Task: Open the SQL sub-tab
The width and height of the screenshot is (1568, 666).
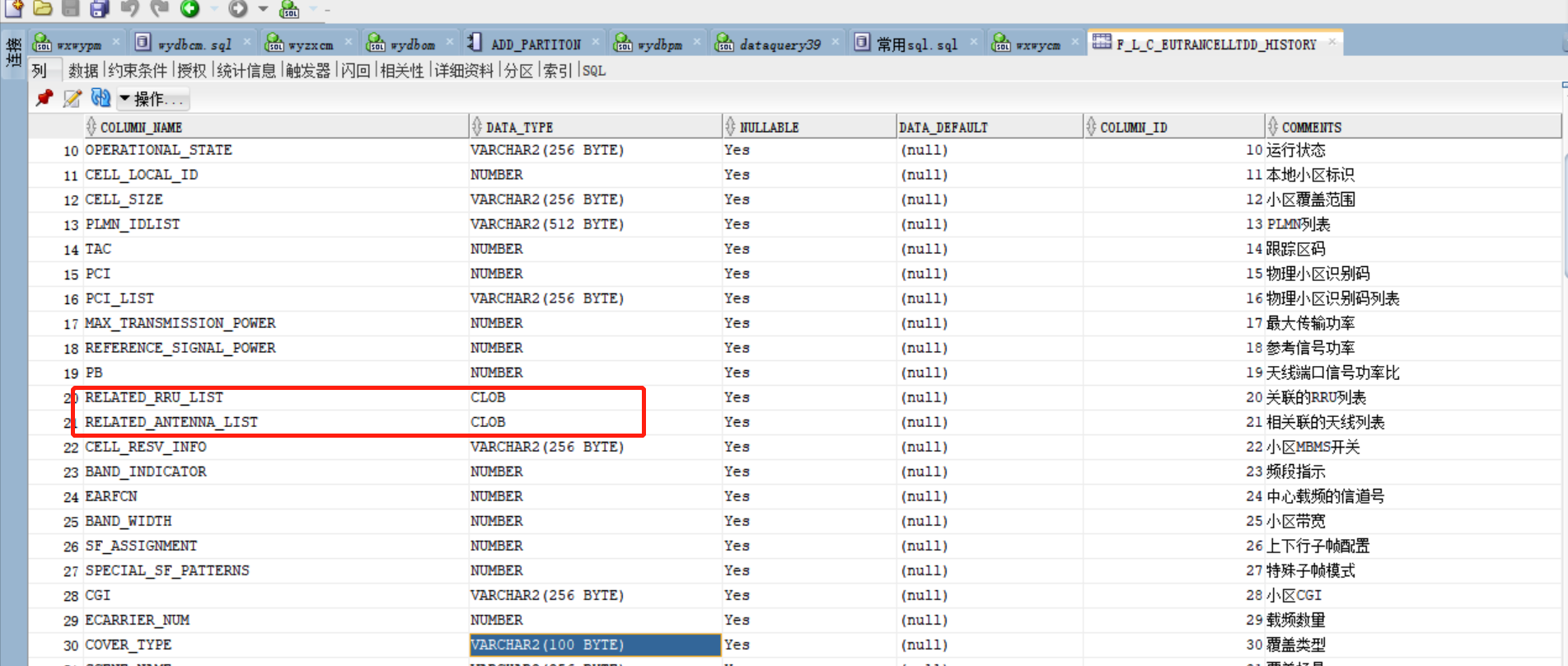Action: pos(594,71)
